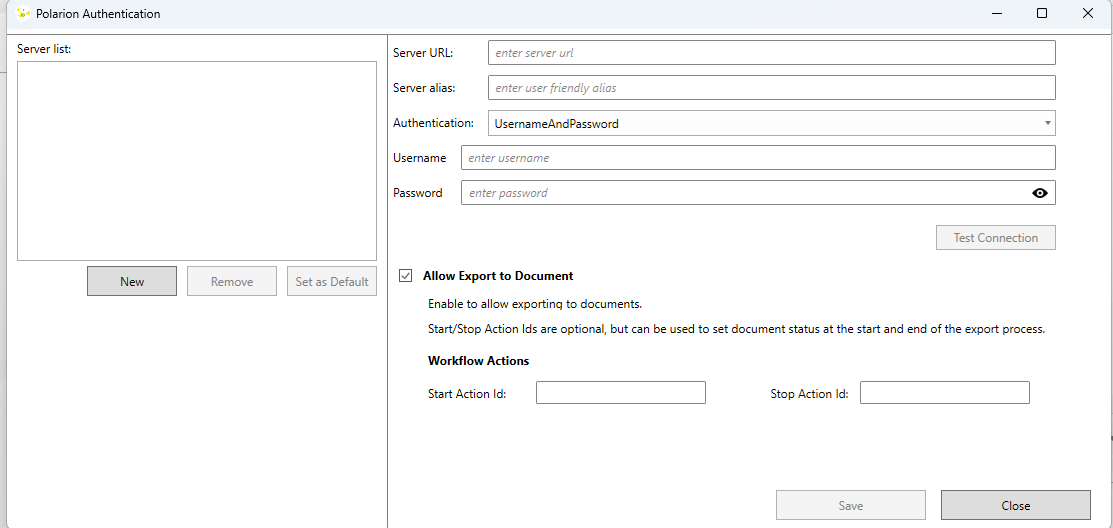This screenshot has width=1113, height=528.
Task: Minimize the Polarion Authentication window
Action: (997, 13)
